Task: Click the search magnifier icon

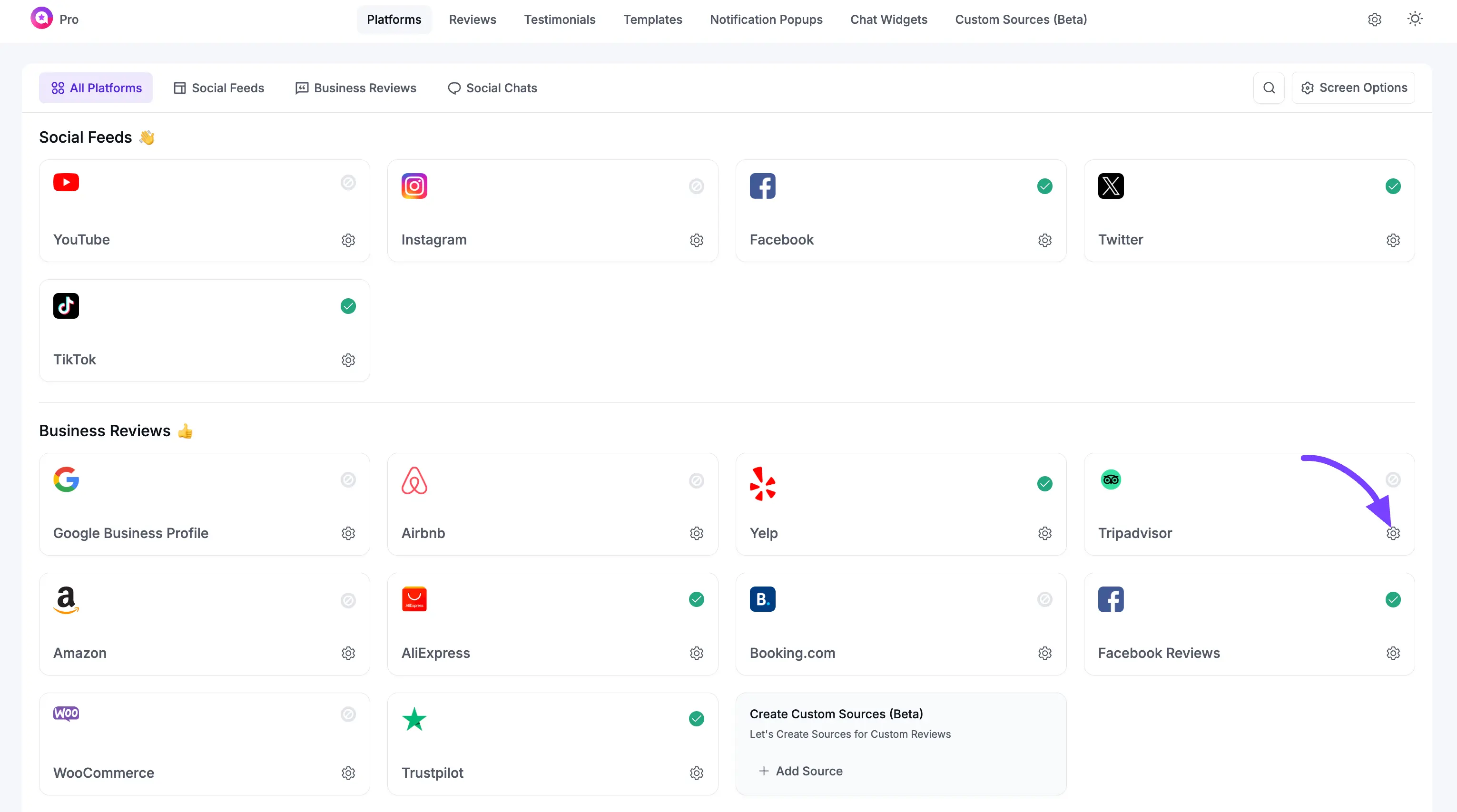Action: [1269, 88]
